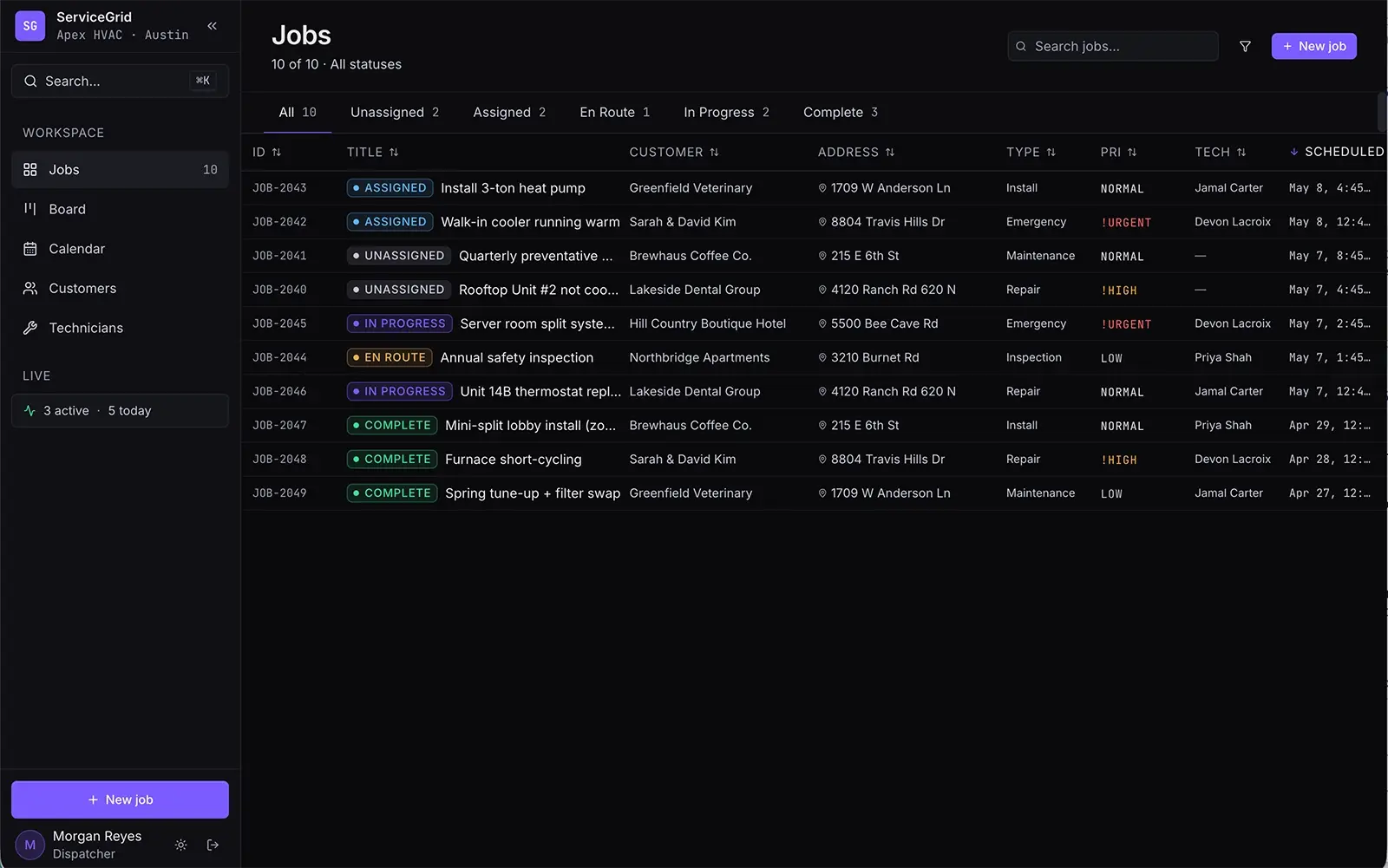Screen dimensions: 1388x868
Task: Click location pin for 3210 Burnet Rd
Action: pyautogui.click(x=822, y=357)
